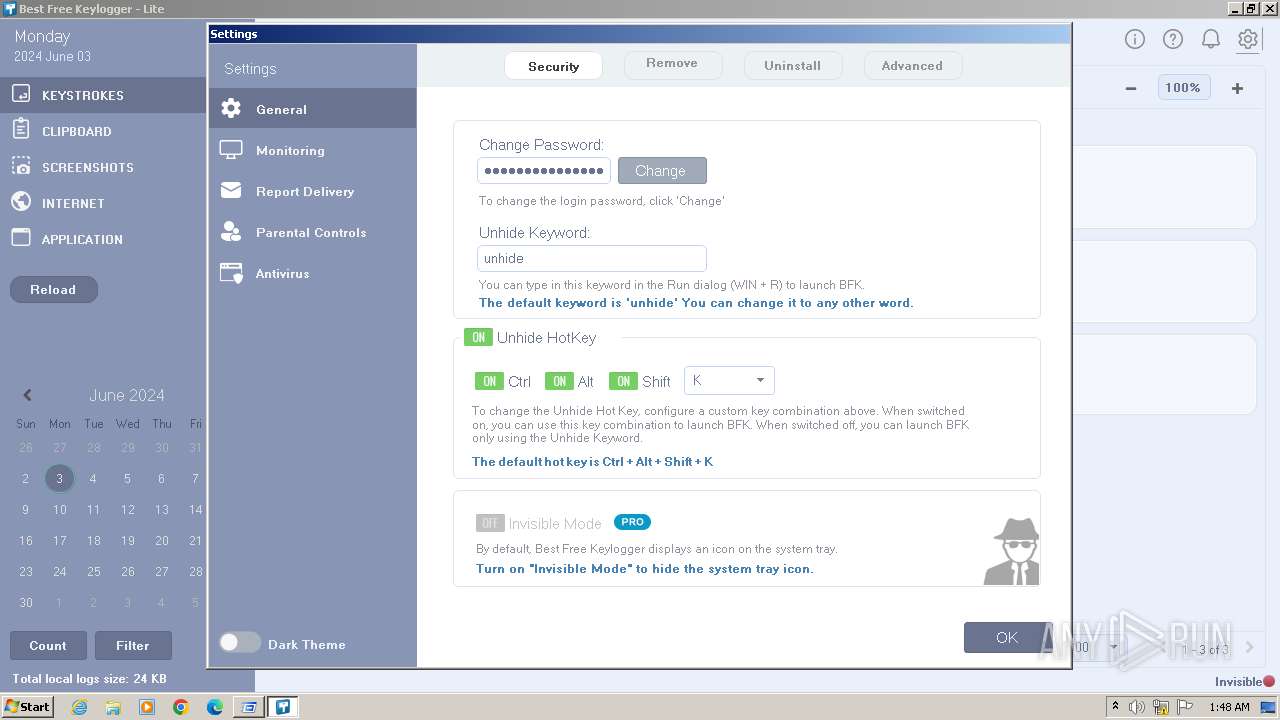Screen dimensions: 1280x720
Task: Open the Application window icon
Action: pos(21,238)
